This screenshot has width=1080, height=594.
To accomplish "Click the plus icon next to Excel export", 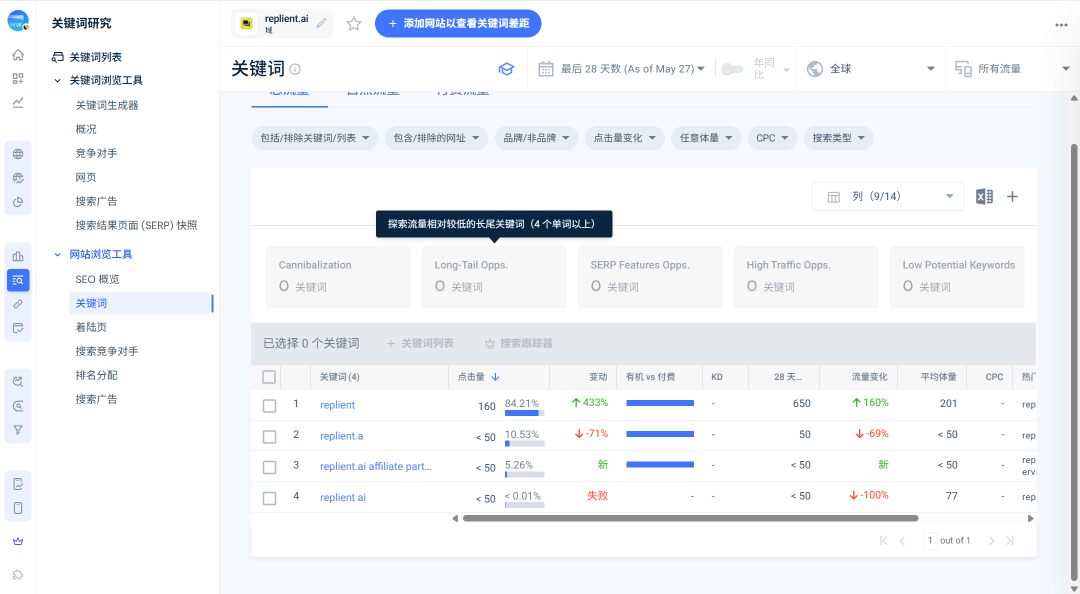I will (x=1012, y=196).
